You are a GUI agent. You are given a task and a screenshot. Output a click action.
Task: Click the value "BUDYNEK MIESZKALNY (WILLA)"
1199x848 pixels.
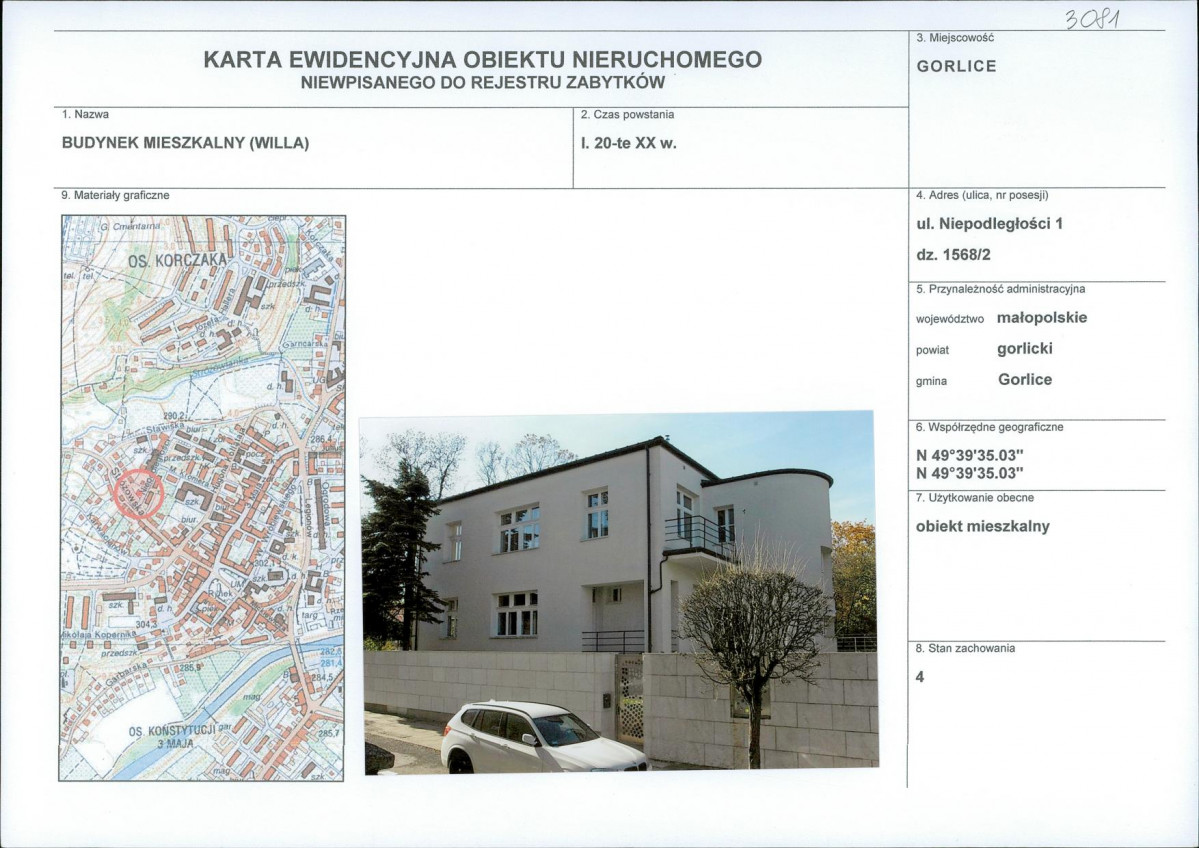point(185,143)
